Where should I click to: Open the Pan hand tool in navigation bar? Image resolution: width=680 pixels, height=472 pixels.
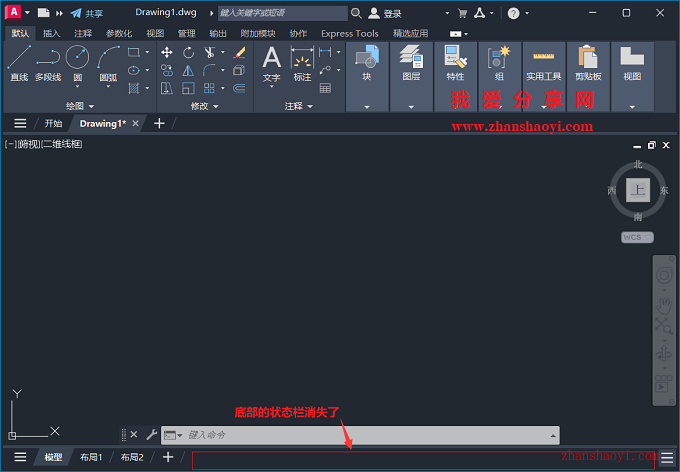coord(664,305)
